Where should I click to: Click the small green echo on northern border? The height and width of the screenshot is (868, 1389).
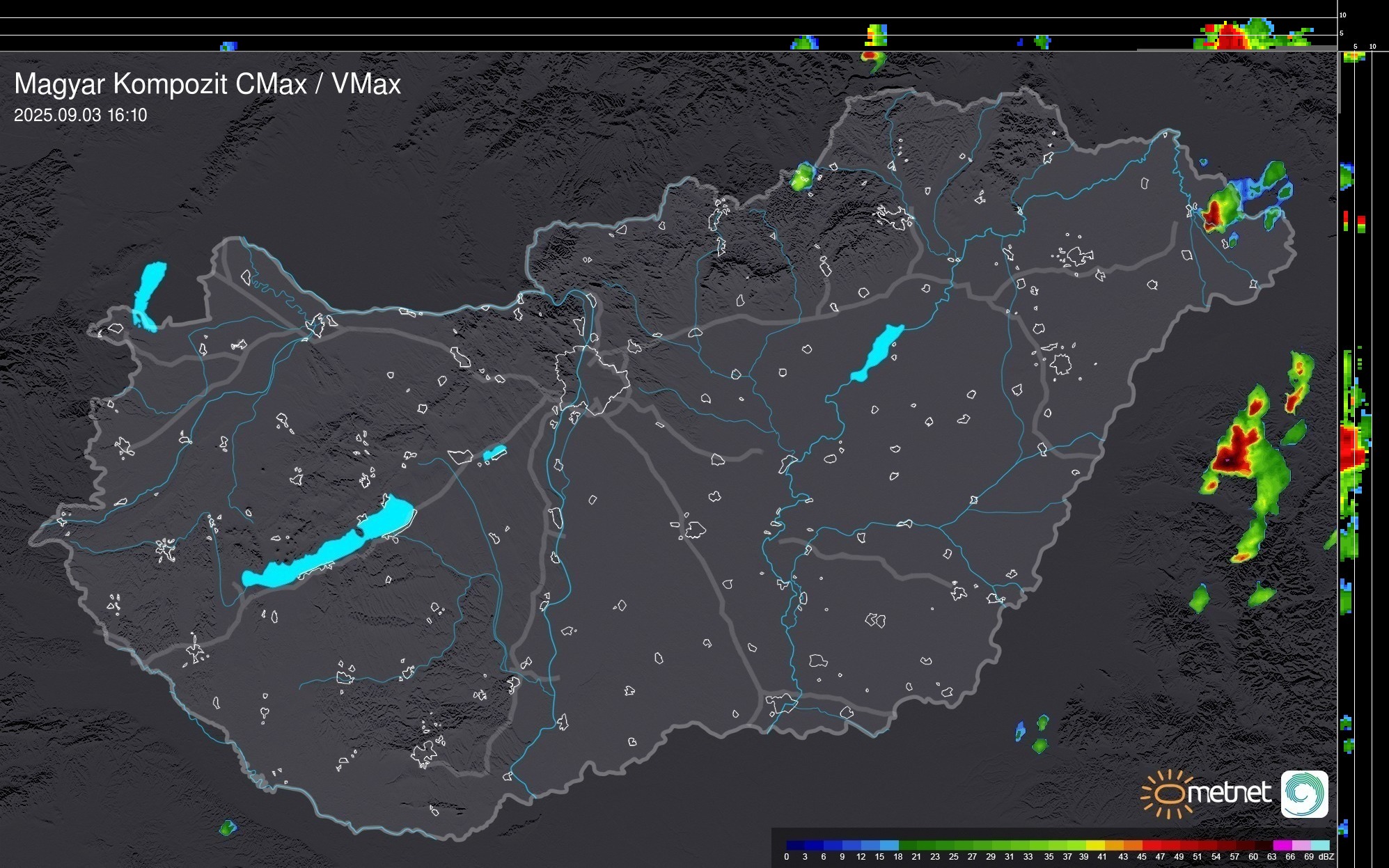click(x=801, y=178)
